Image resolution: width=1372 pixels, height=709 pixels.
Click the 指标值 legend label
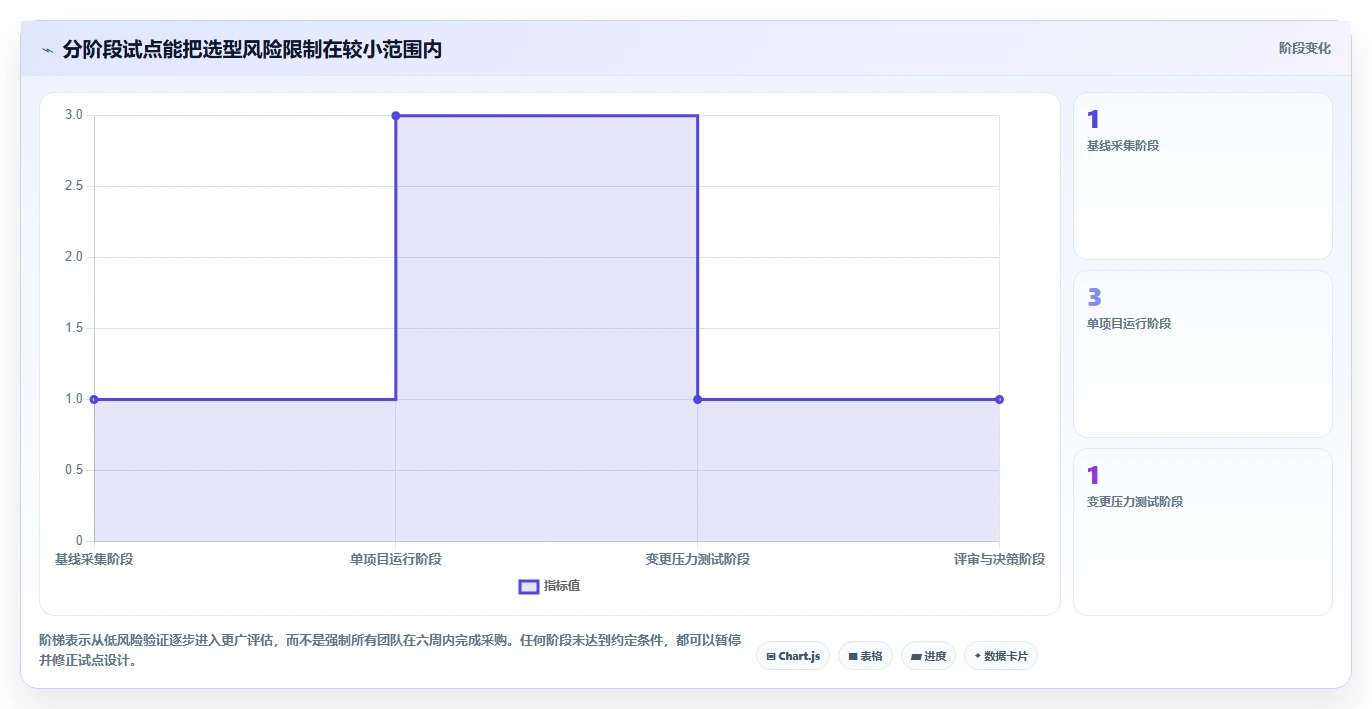[x=562, y=586]
